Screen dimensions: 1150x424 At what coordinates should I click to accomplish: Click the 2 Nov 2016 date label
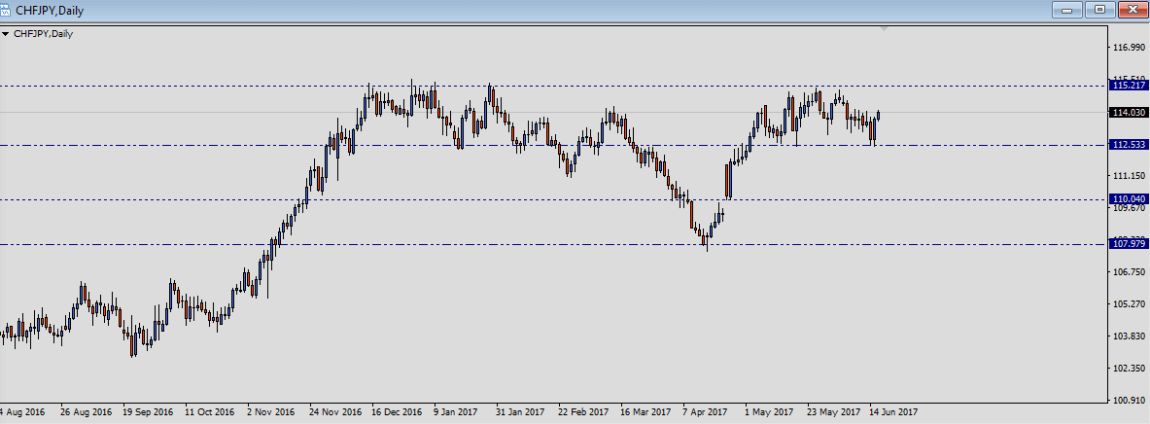point(271,412)
